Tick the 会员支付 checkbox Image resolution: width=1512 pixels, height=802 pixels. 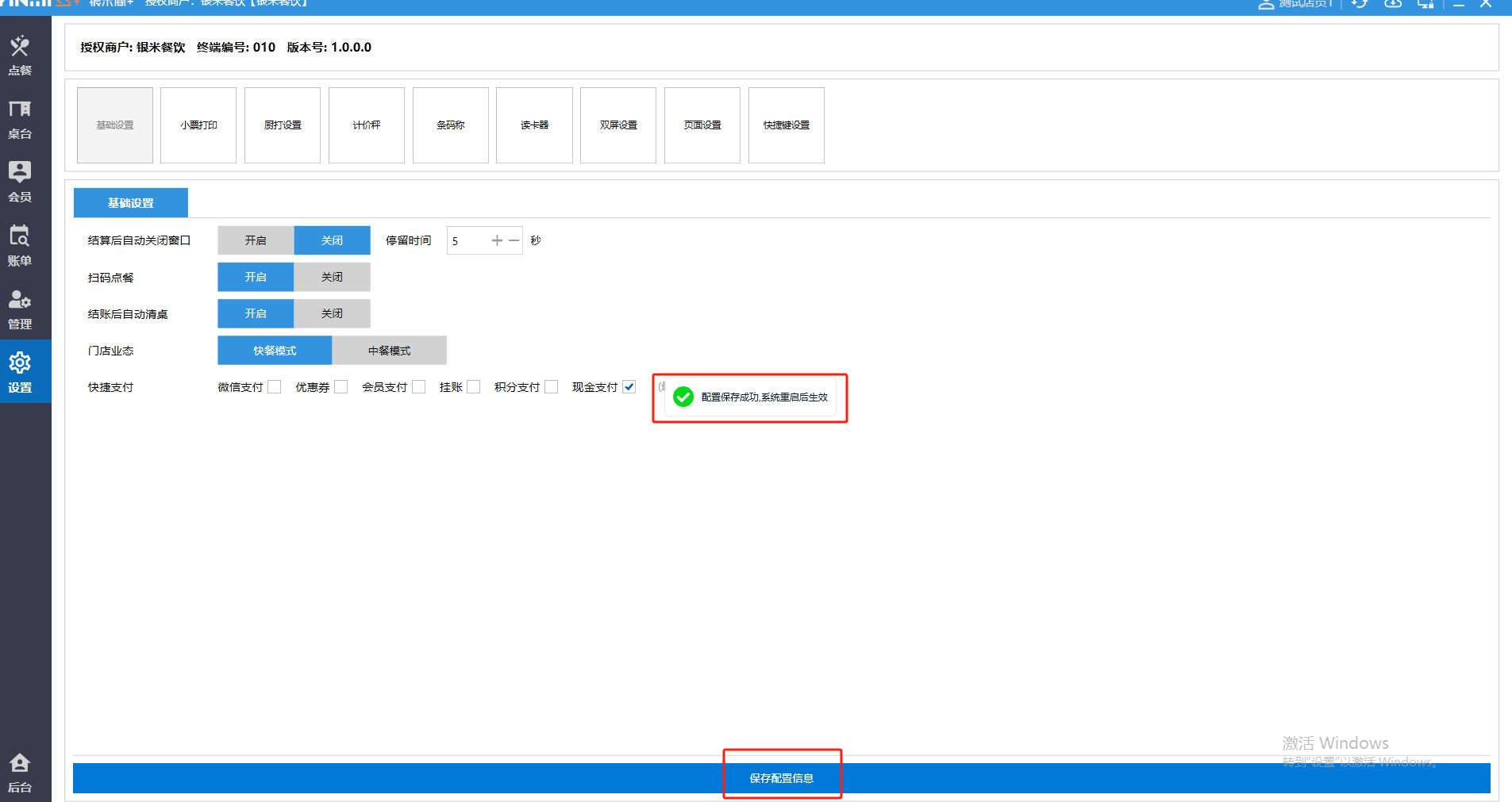pos(419,387)
